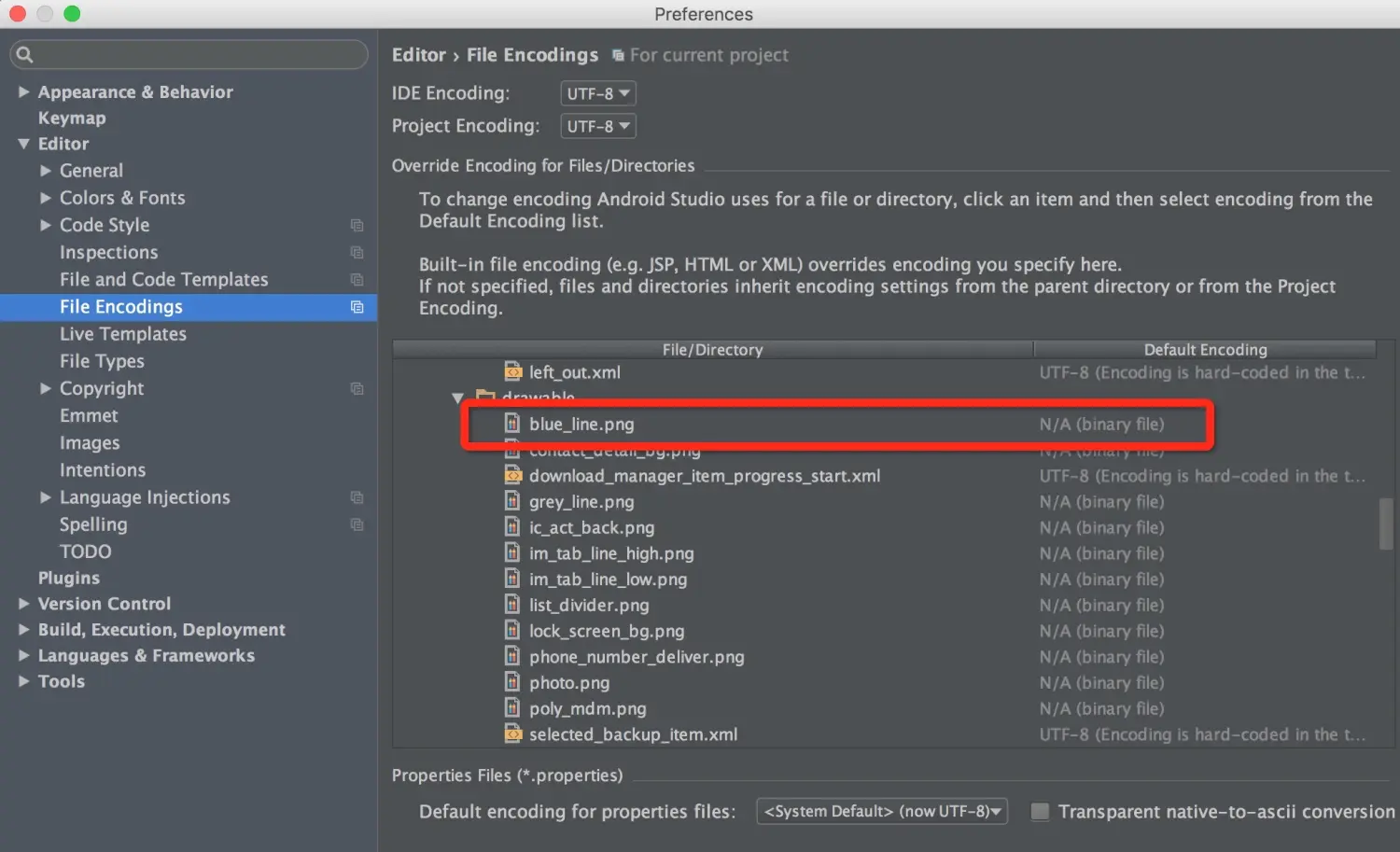Viewport: 1400px width, 852px height.
Task: Click the file icon of ic_act_back.png
Action: point(512,527)
